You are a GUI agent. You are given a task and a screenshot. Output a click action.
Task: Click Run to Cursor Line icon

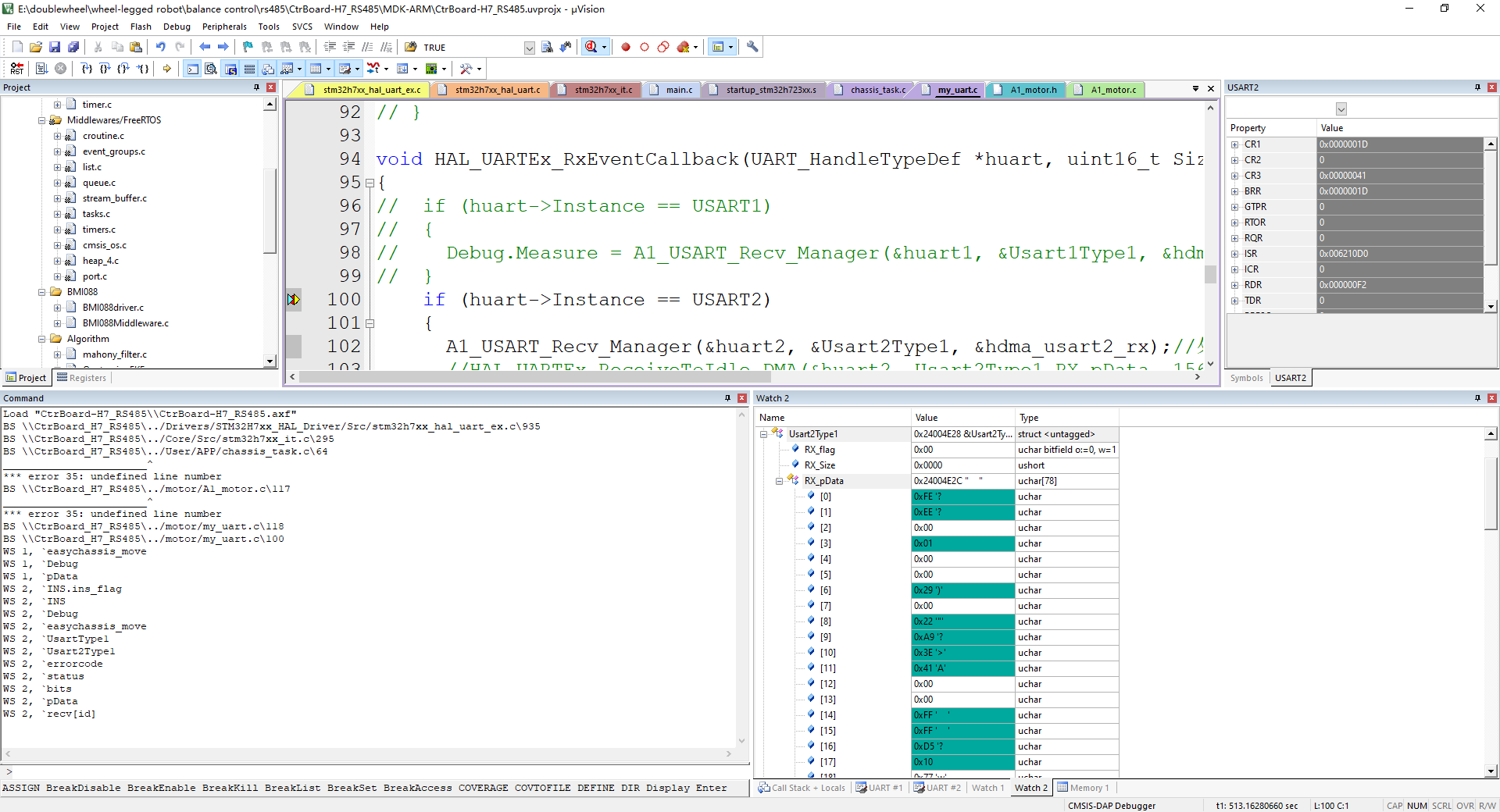(x=143, y=69)
